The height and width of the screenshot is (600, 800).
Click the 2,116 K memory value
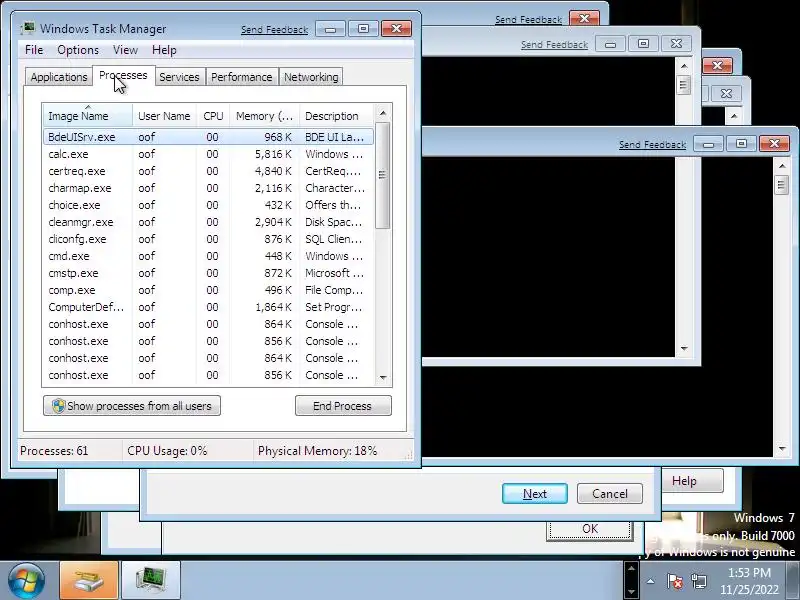[x=273, y=188]
